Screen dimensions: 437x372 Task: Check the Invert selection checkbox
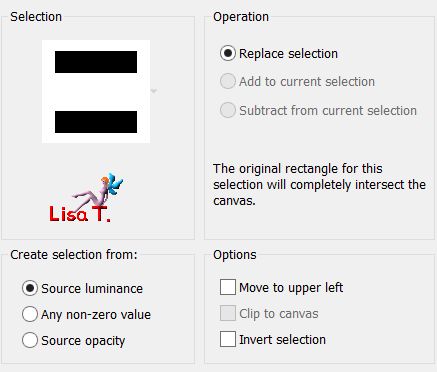[228, 339]
